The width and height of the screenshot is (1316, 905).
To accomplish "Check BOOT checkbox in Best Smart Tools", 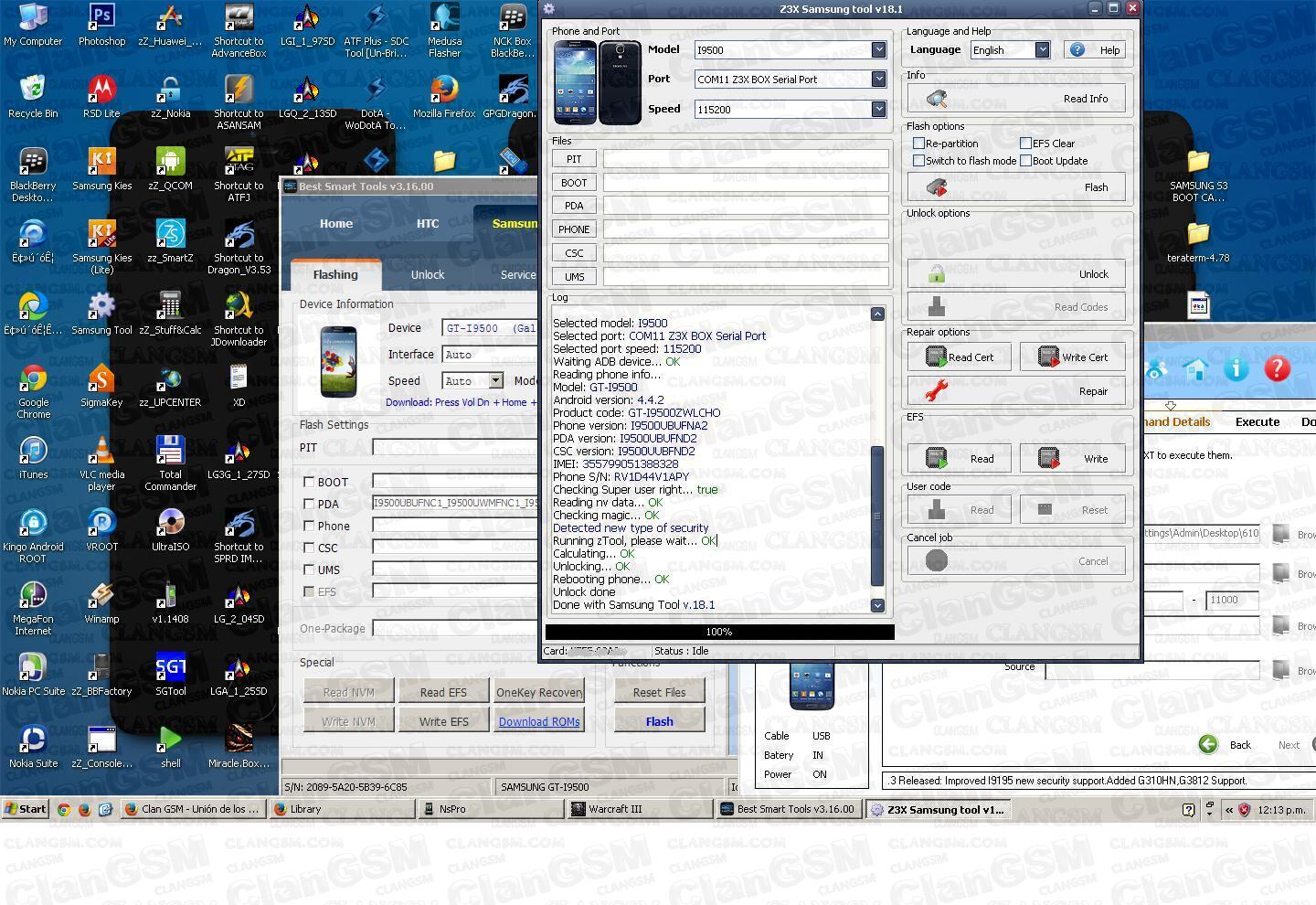I will pos(309,482).
